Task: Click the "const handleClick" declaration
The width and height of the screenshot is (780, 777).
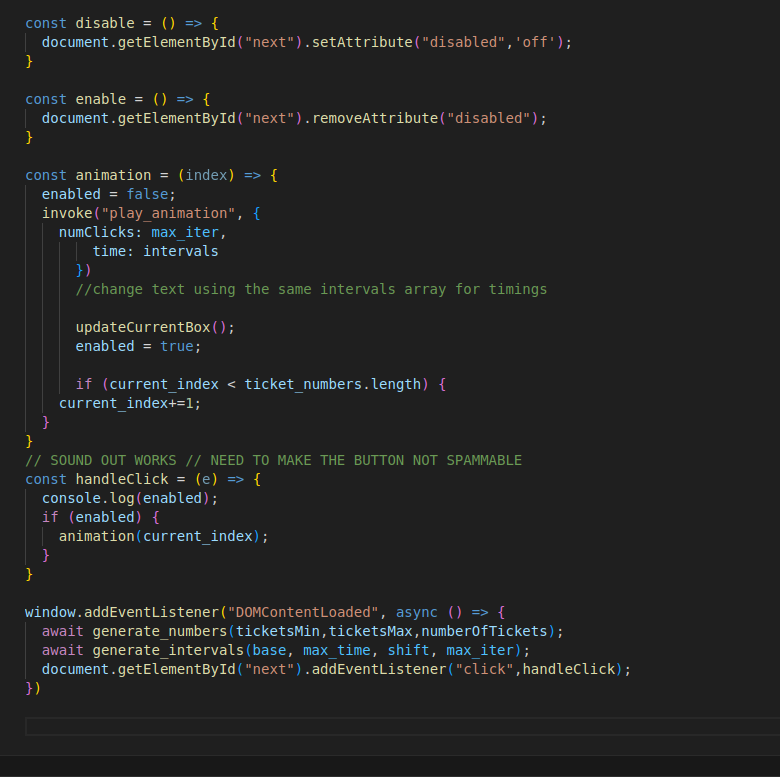Action: click(x=143, y=479)
